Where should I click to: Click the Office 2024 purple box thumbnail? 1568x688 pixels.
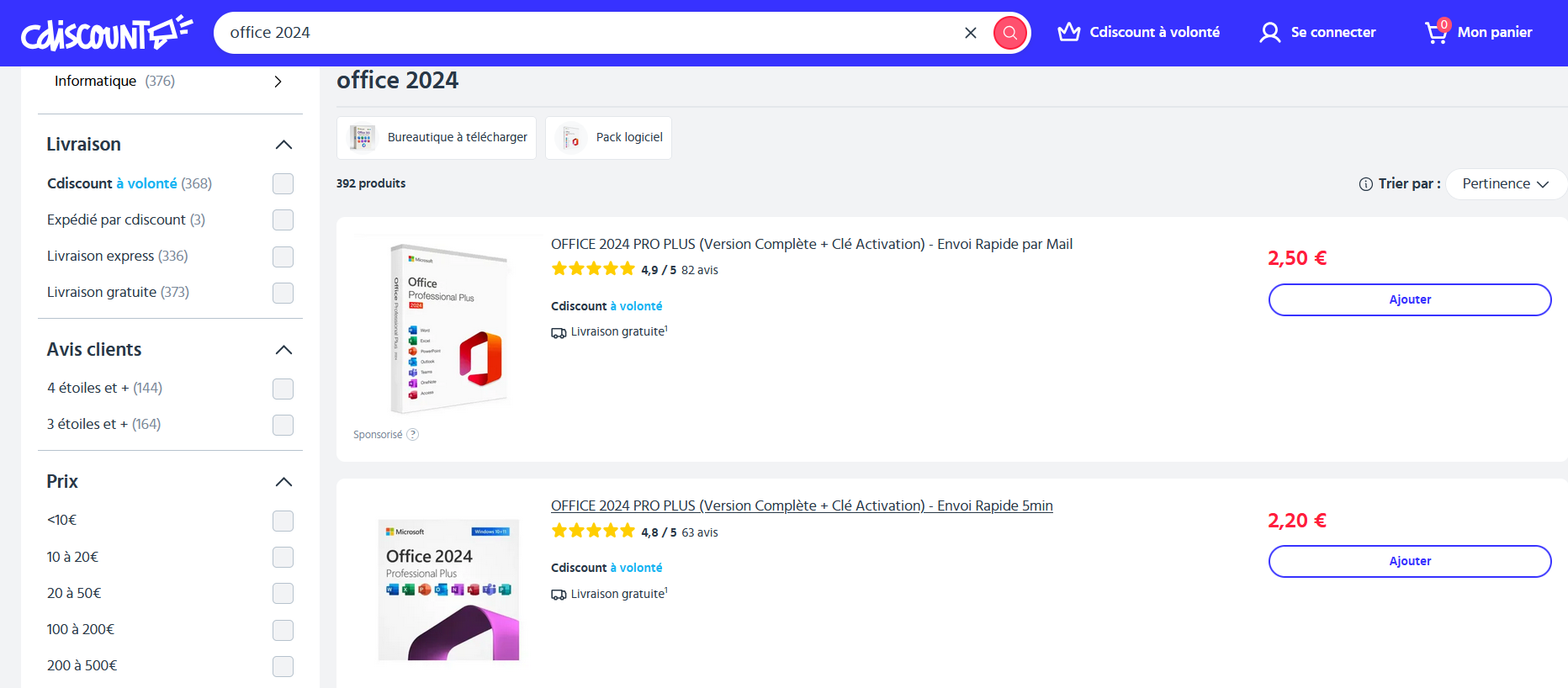coord(448,590)
